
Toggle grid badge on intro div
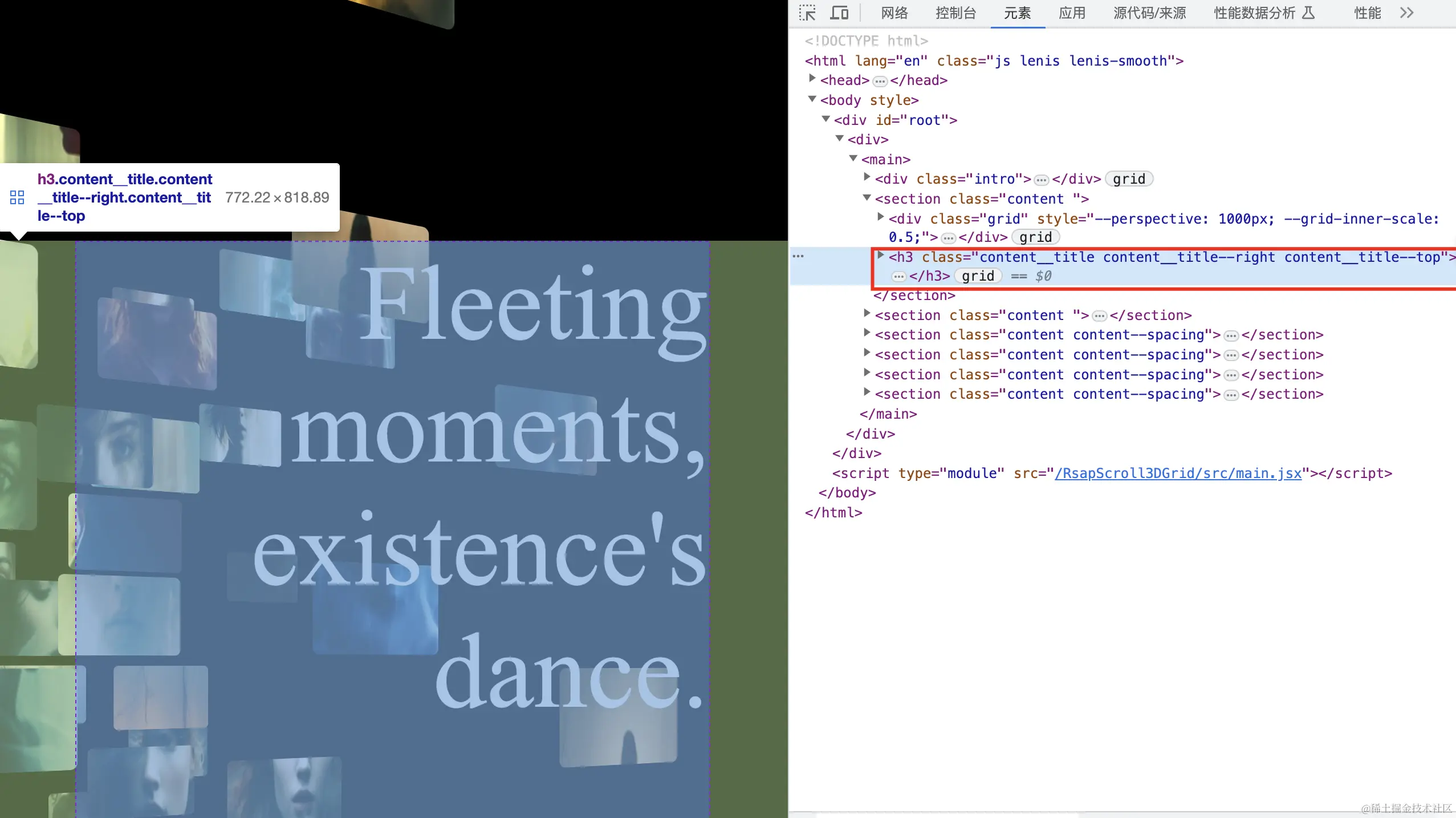(1128, 179)
